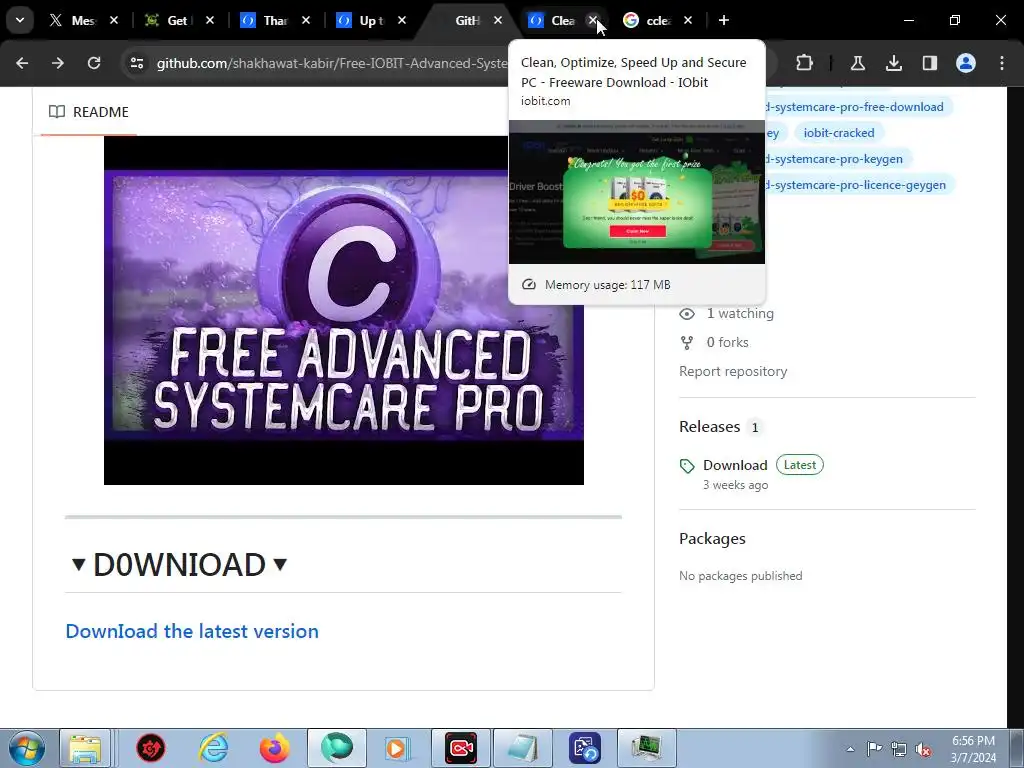Open the media player taskbar icon
This screenshot has width=1024, height=768.
click(396, 748)
